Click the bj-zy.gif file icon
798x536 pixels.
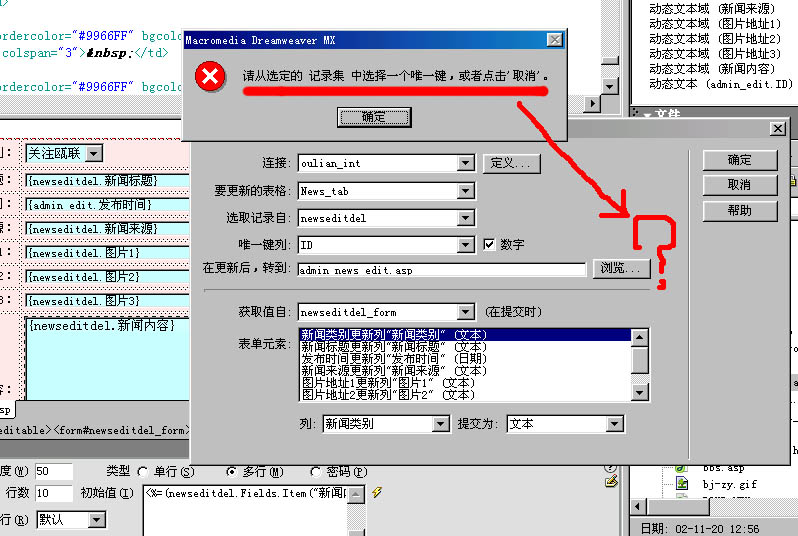[681, 484]
